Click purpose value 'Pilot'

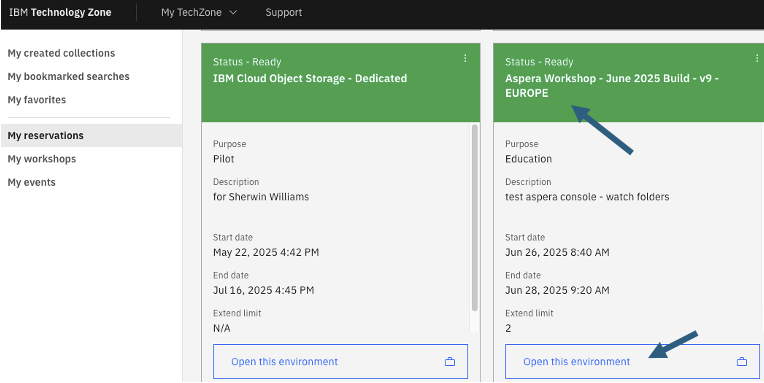click(x=224, y=159)
